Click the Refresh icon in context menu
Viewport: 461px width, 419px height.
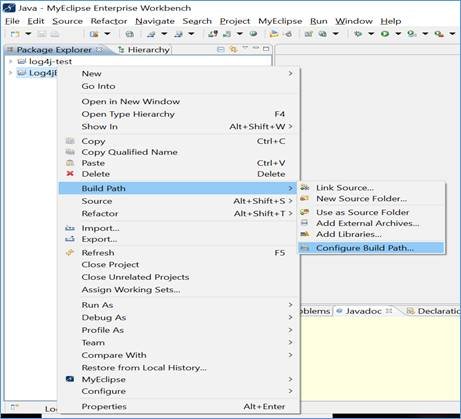(x=70, y=252)
